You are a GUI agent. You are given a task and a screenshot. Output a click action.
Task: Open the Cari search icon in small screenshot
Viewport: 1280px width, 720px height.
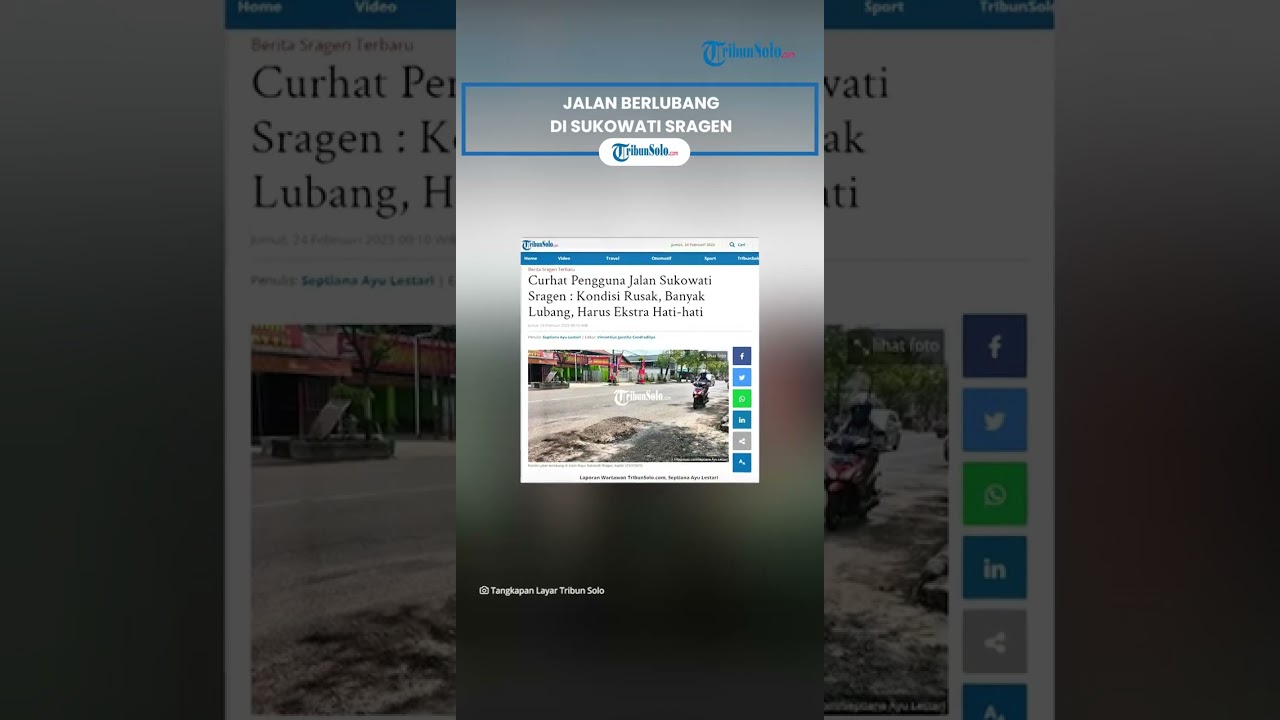click(732, 244)
